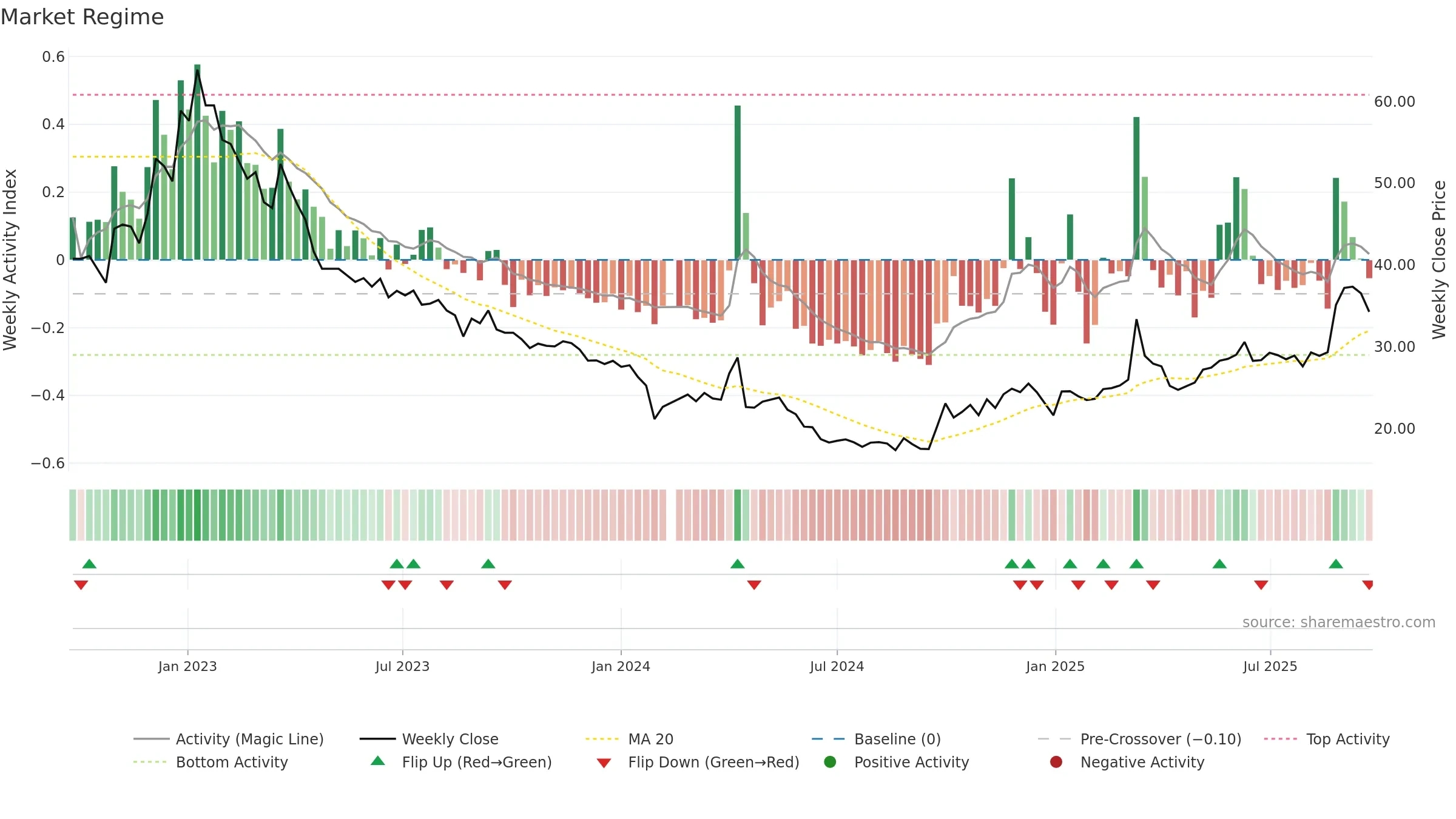This screenshot has height=819, width=1456.
Task: Toggle Activity (Magic Line) legend entry
Action: pos(229,739)
